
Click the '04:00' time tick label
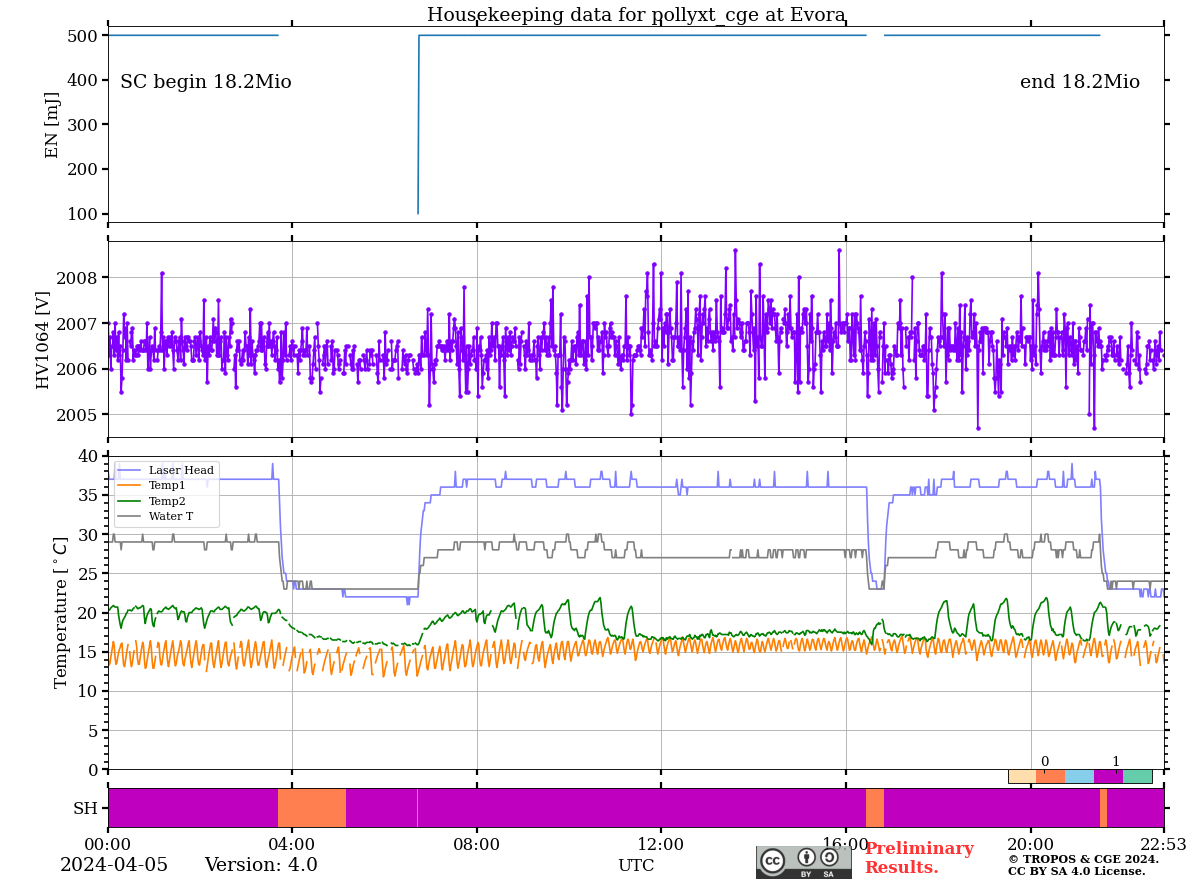pos(292,844)
